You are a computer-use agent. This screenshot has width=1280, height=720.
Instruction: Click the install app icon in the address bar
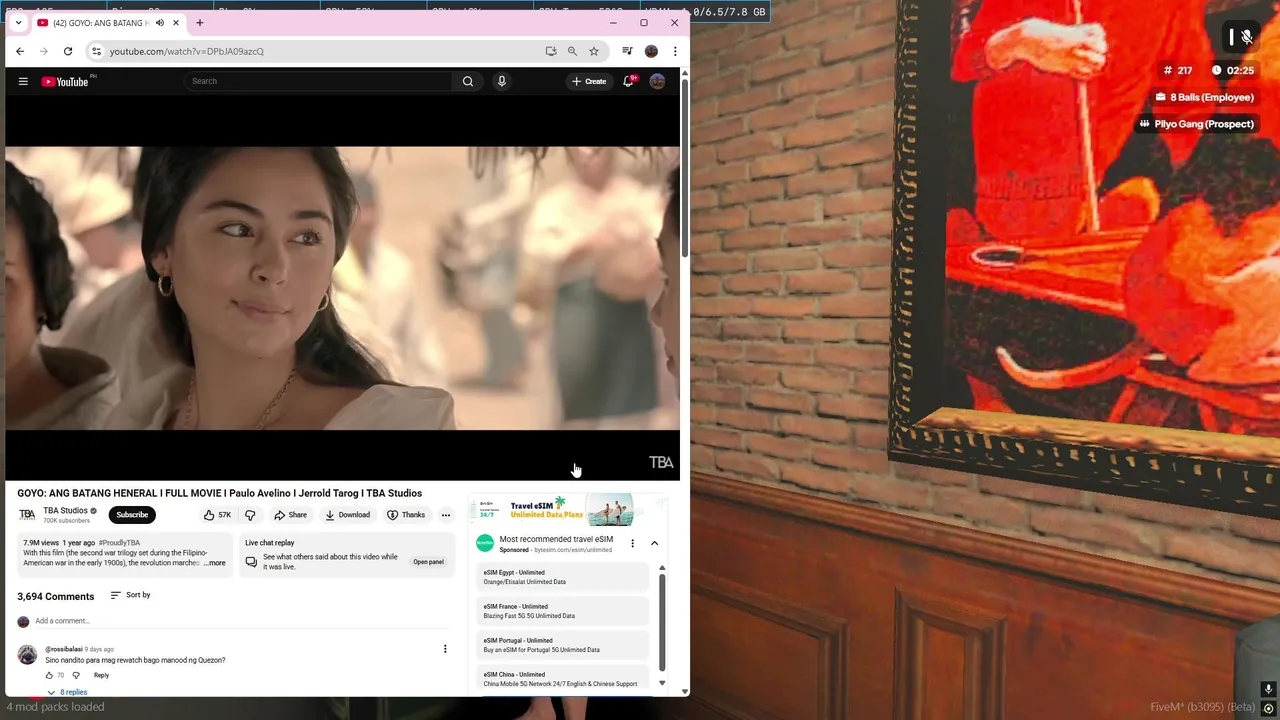tap(551, 51)
